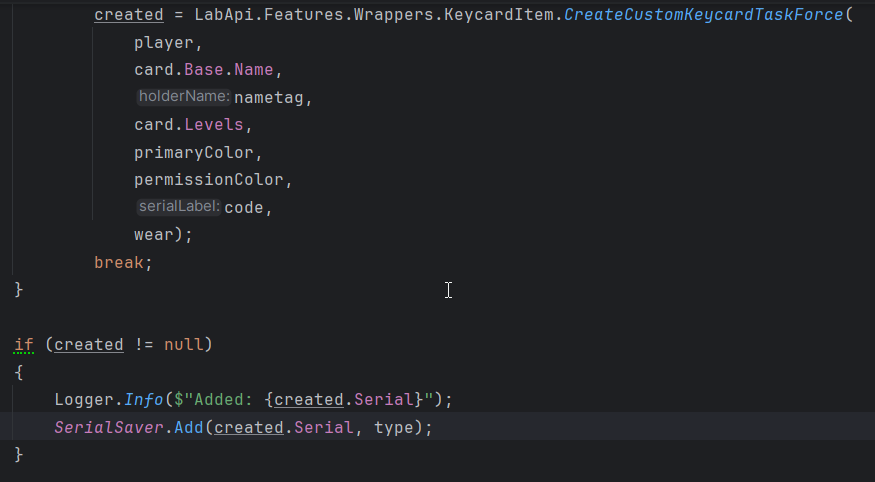Click the 'created' variable in the assignment line
This screenshot has height=482, width=875.
pyautogui.click(x=128, y=15)
